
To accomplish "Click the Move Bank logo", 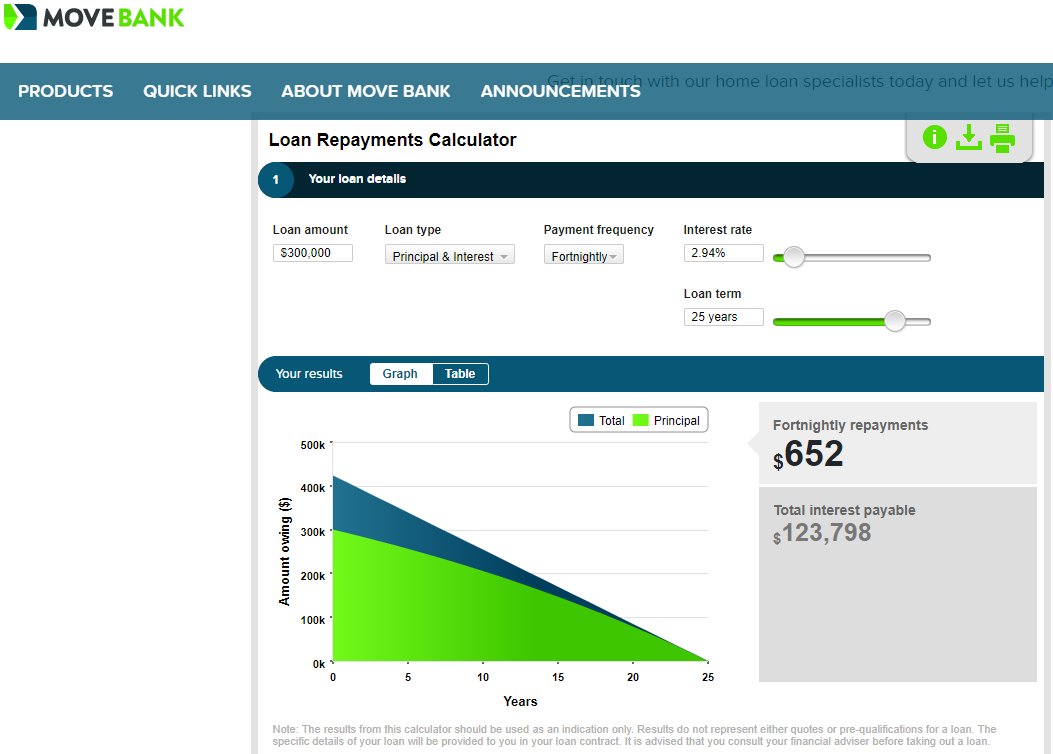I will (x=94, y=17).
